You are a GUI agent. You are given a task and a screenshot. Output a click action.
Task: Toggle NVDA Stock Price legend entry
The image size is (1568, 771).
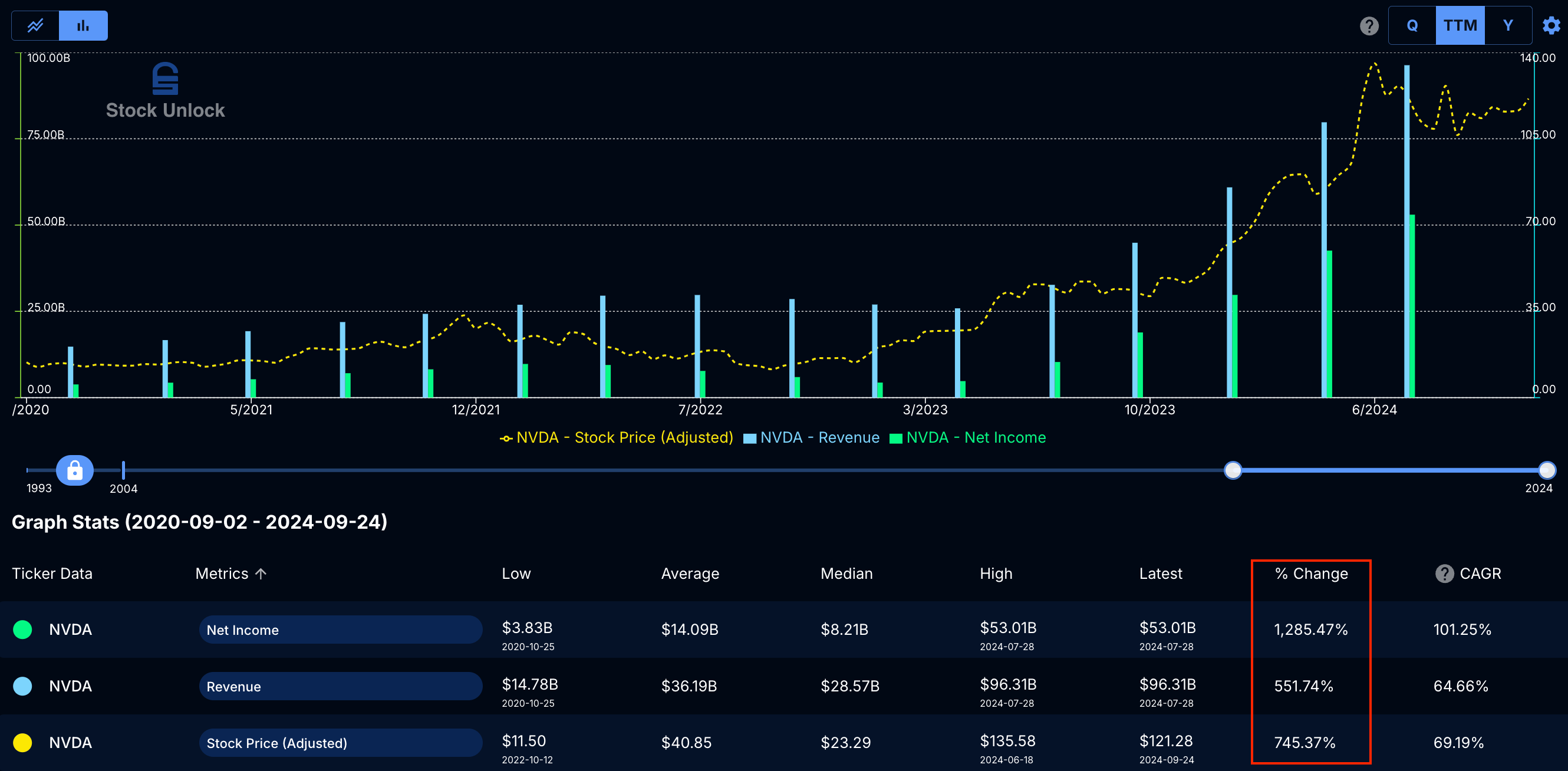coord(616,437)
